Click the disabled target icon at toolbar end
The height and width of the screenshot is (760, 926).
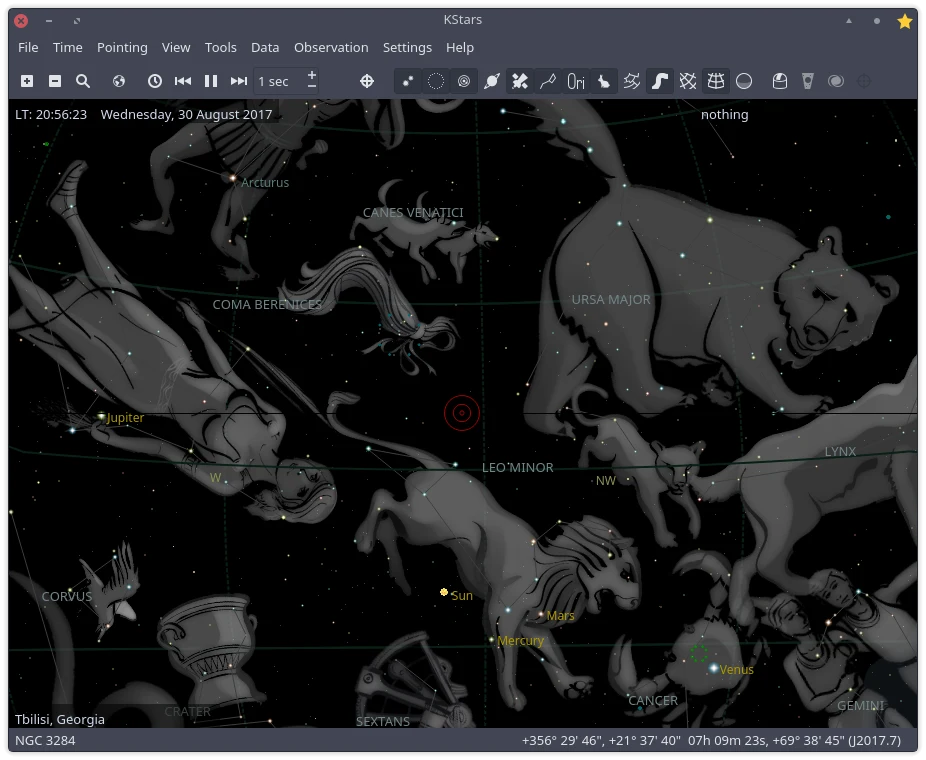[x=864, y=81]
